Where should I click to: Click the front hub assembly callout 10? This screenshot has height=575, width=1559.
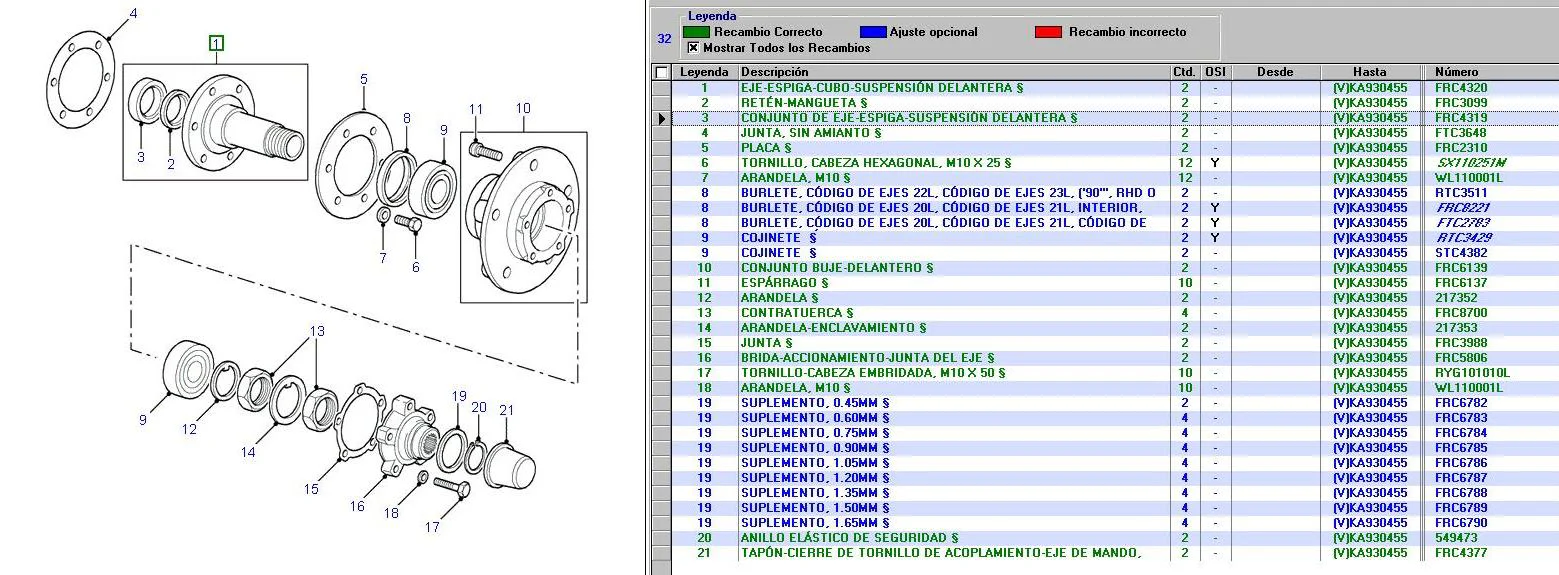coord(523,108)
